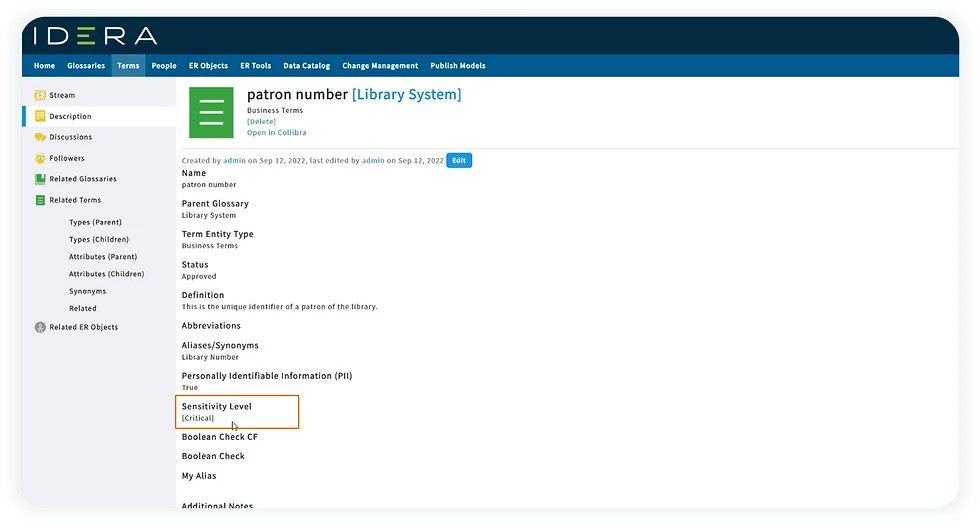Select Synonyms sub-item

[88, 291]
